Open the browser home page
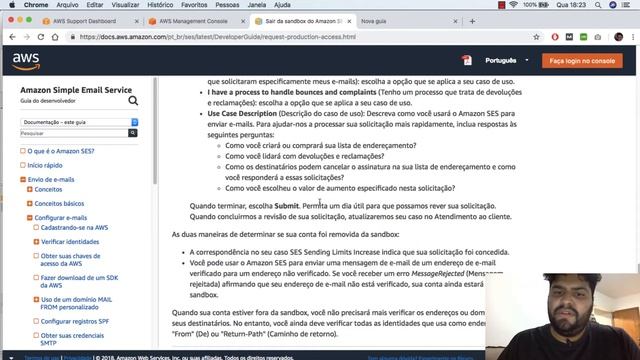The image size is (640, 360). [x=55, y=37]
